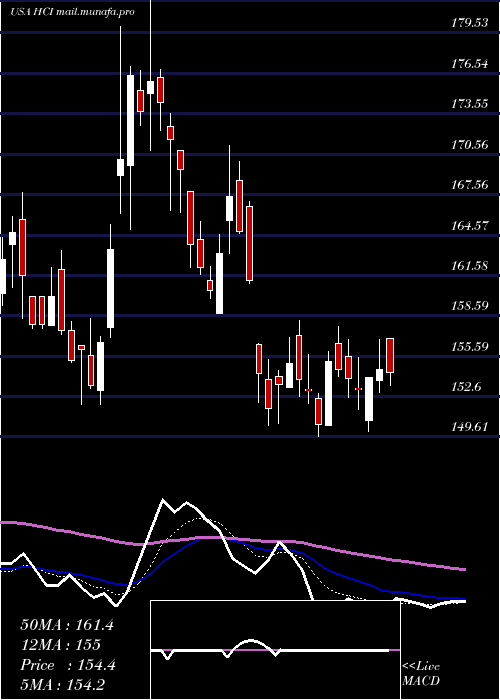Click the 164.57 price axis label
This screenshot has height=700, width=500.
click(x=469, y=226)
